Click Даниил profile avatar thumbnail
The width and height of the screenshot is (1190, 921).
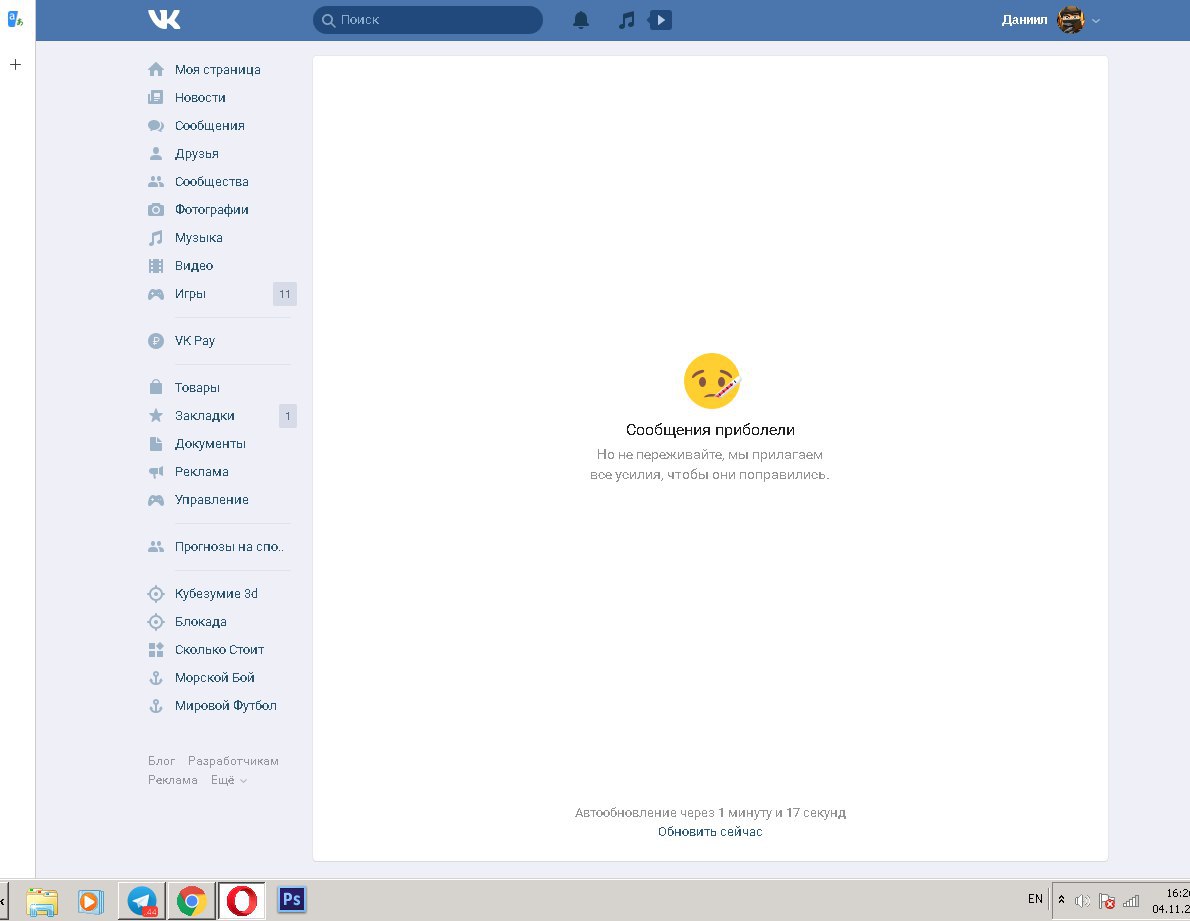pos(1070,20)
